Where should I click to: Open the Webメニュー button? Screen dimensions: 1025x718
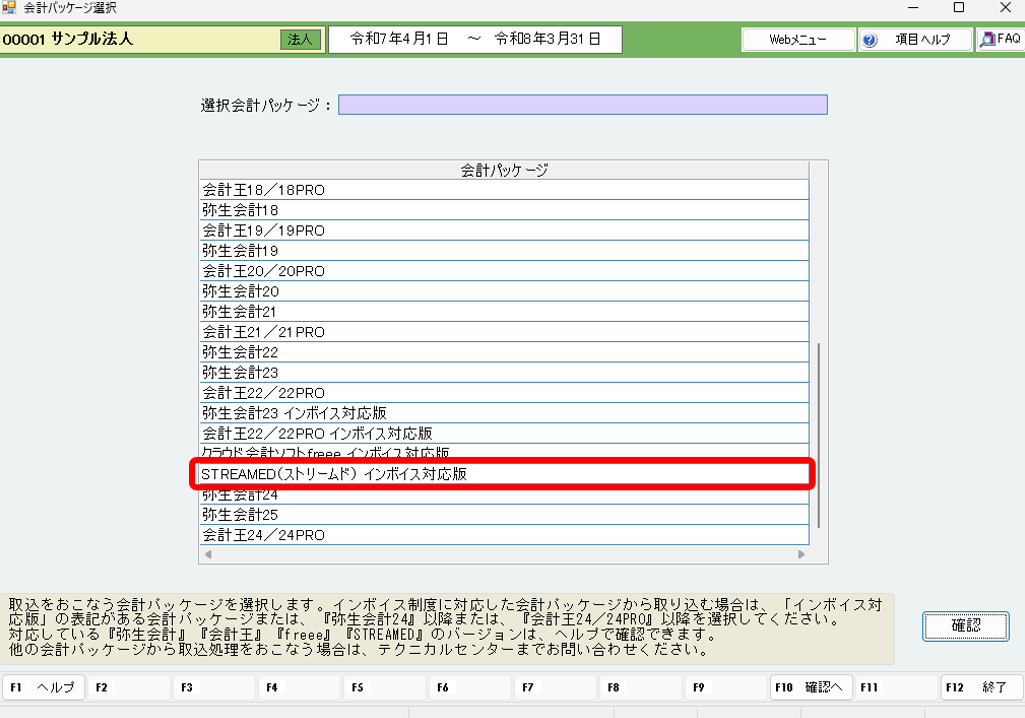[x=797, y=40]
